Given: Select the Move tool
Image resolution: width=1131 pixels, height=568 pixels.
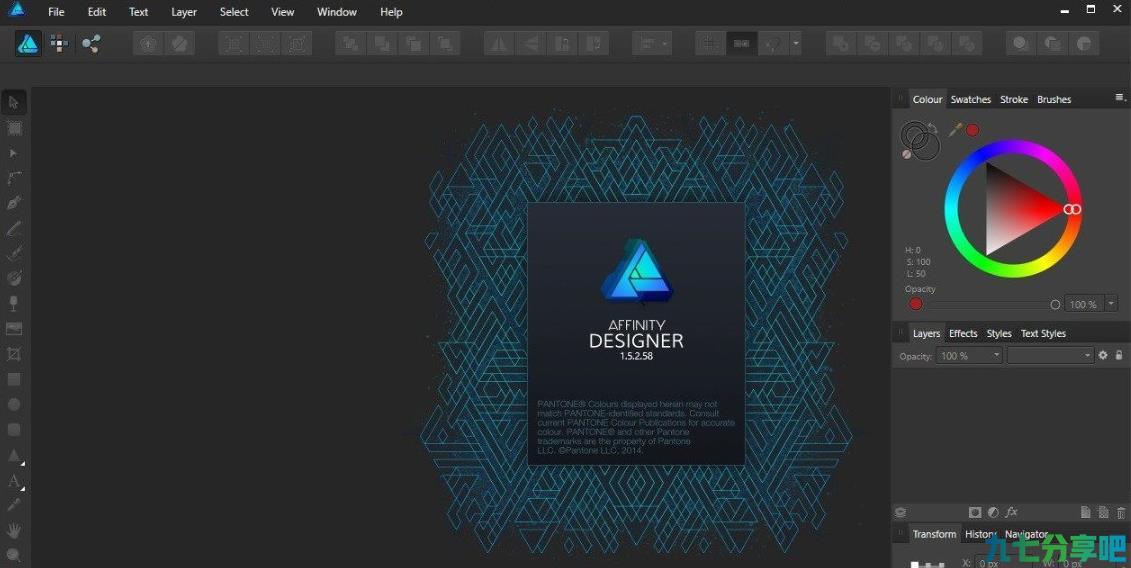Looking at the screenshot, I should pos(14,102).
